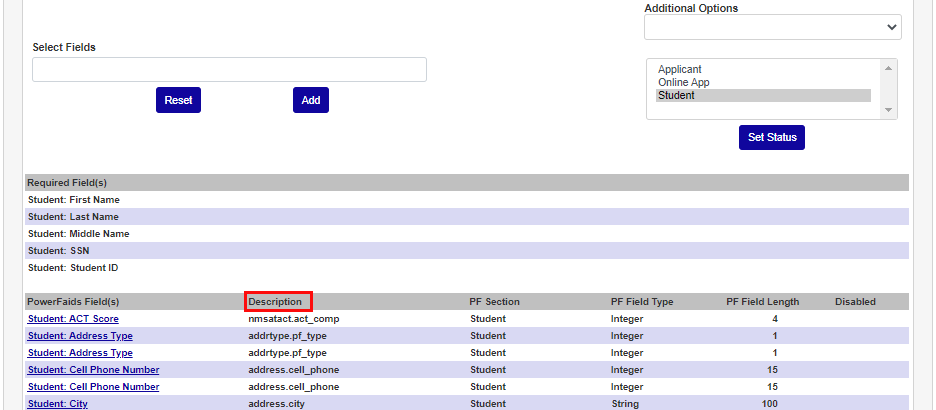This screenshot has height=410, width=936.
Task: Click the Description column header
Action: point(275,301)
